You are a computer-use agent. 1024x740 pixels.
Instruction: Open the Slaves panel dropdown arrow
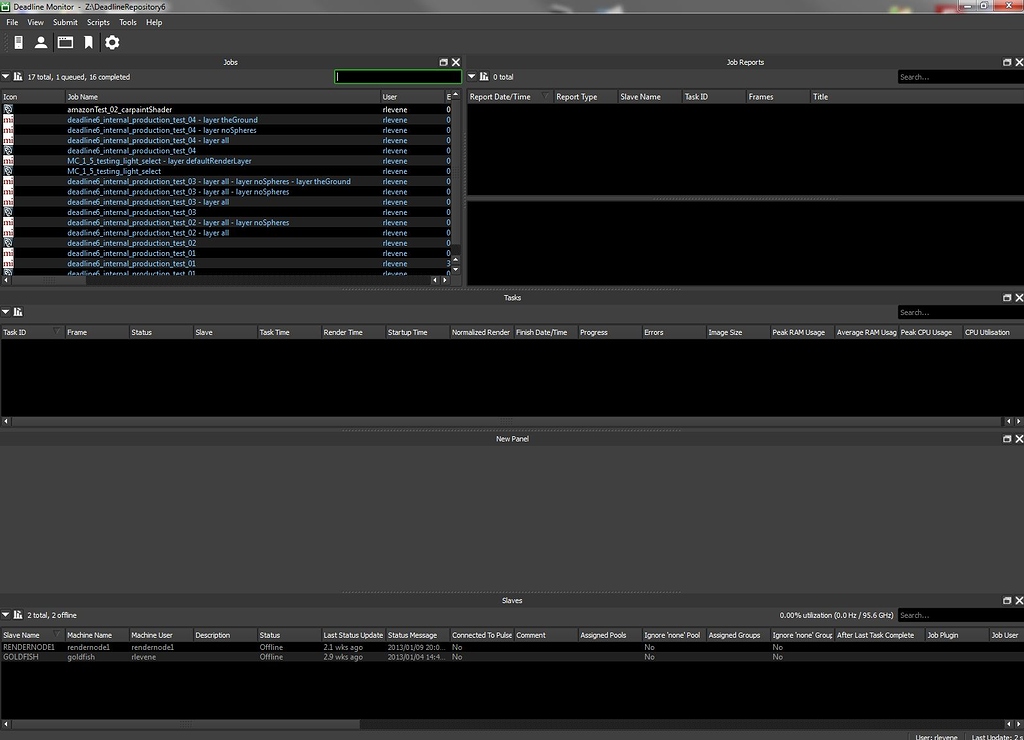(6, 615)
